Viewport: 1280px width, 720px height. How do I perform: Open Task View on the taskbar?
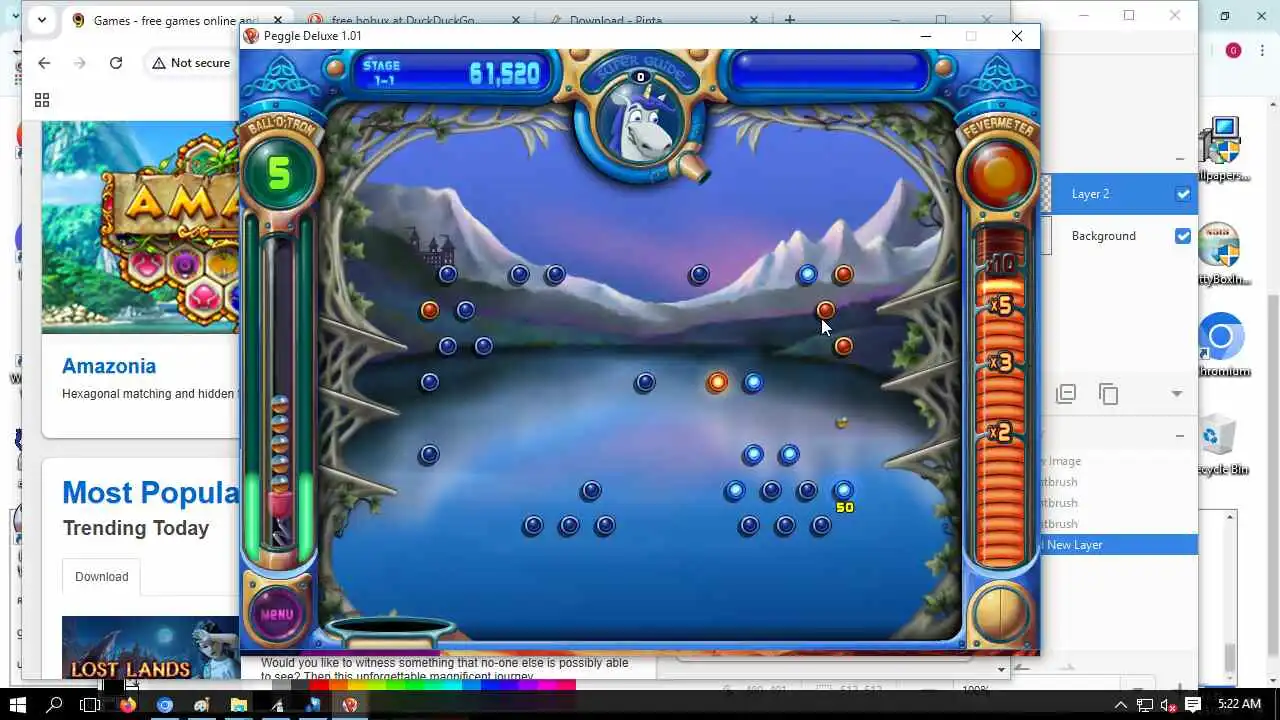[90, 705]
